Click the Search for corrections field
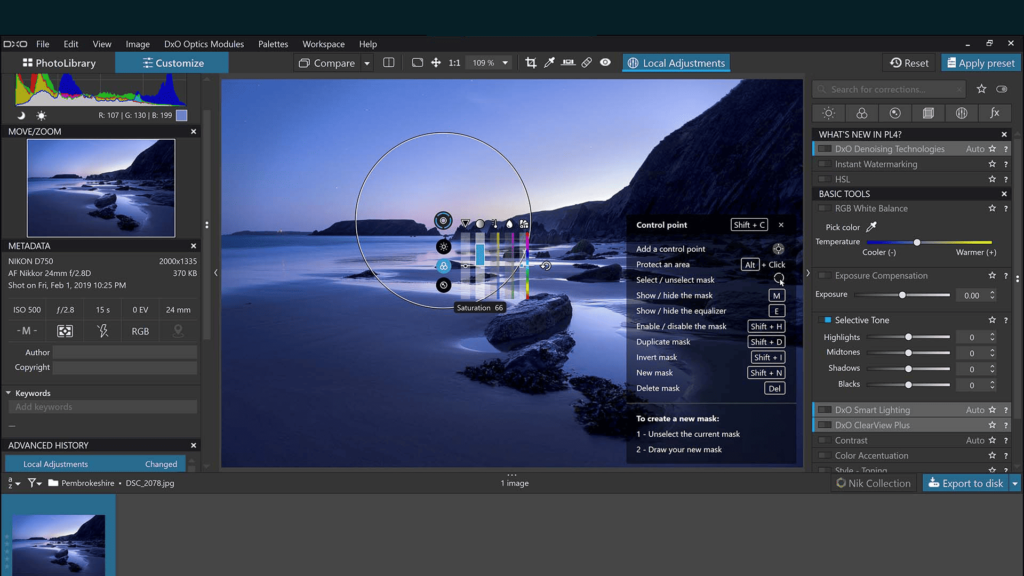 (x=889, y=89)
